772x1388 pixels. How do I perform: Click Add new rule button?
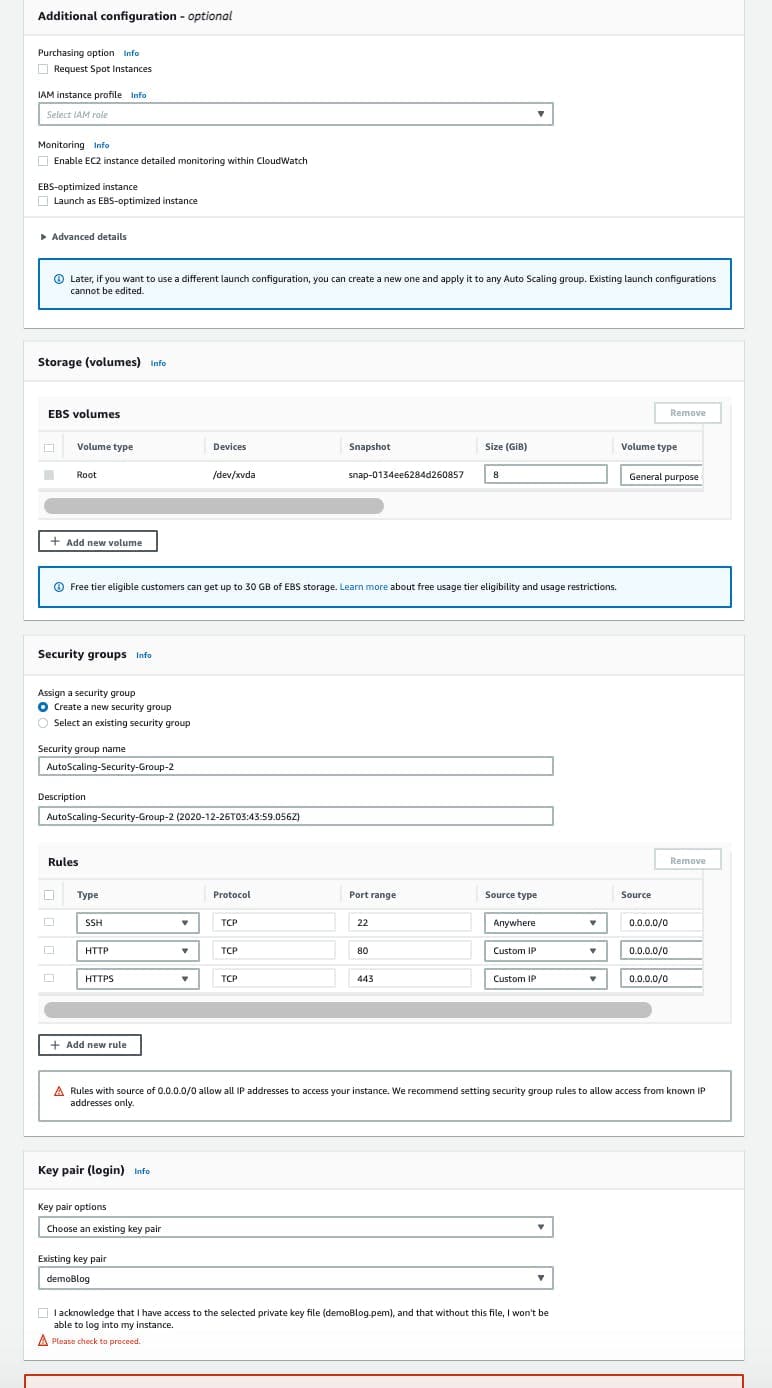click(90, 1044)
